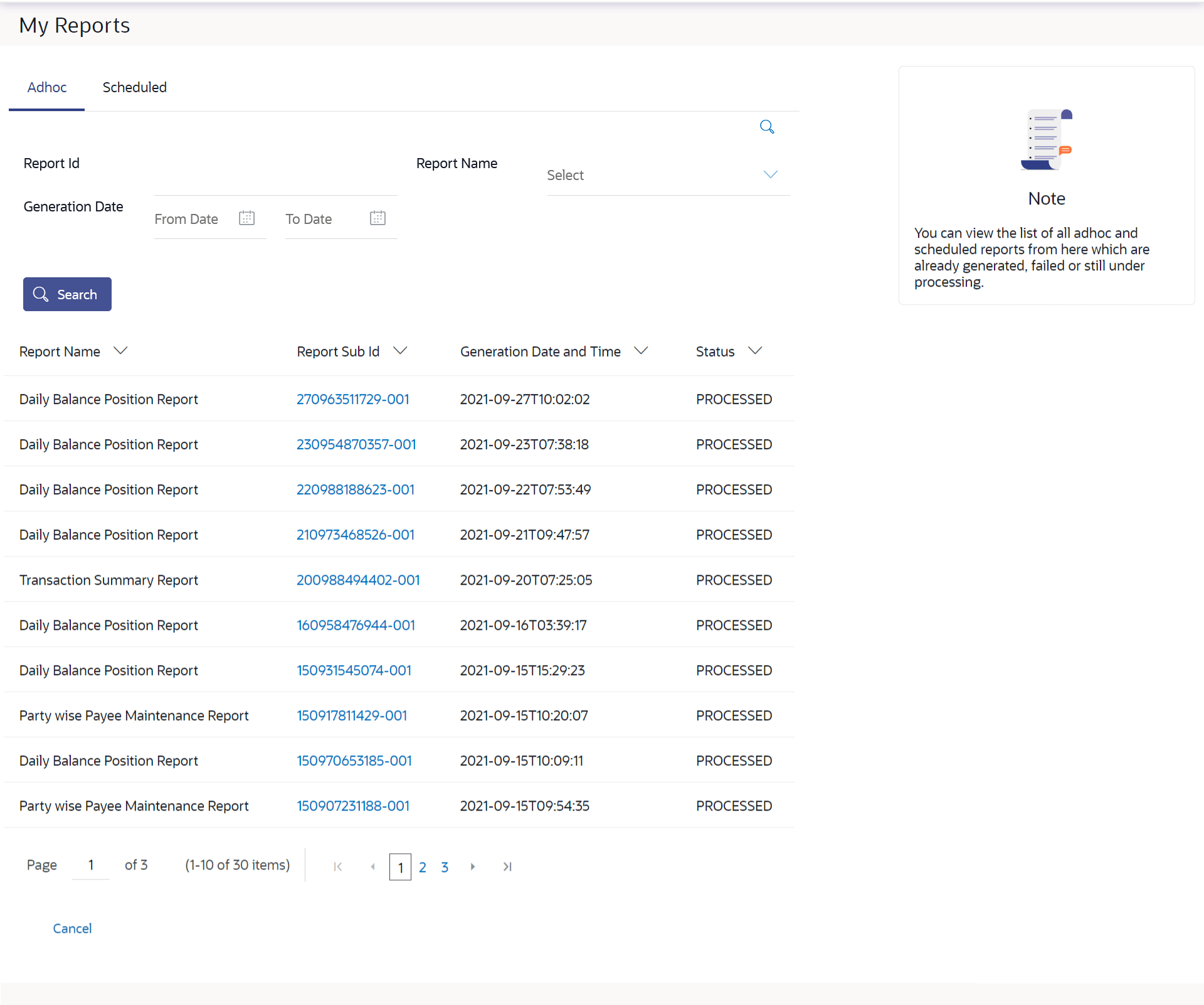Open the From Date calendar picker
This screenshot has width=1204, height=1005.
[x=246, y=218]
